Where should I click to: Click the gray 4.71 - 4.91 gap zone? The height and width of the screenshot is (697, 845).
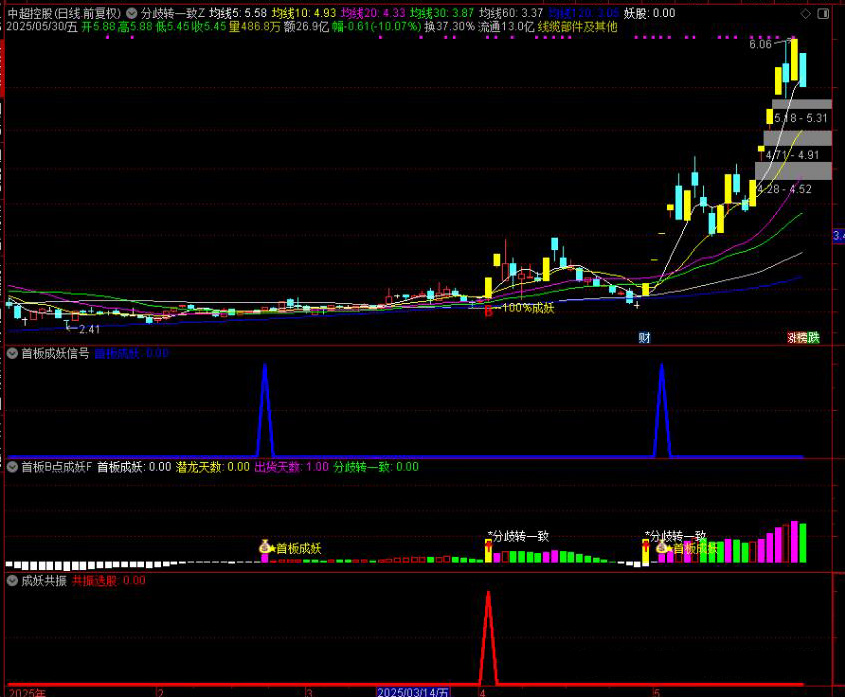796,154
